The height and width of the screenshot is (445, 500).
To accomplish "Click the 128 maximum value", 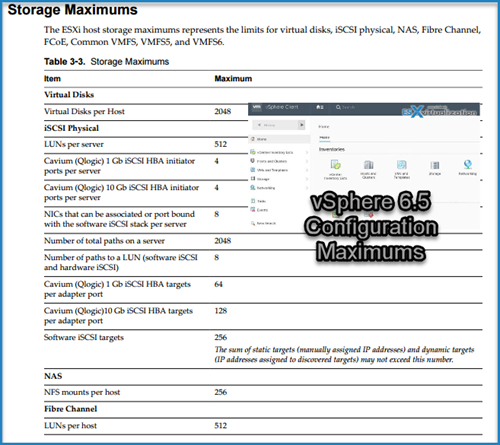I will click(221, 311).
